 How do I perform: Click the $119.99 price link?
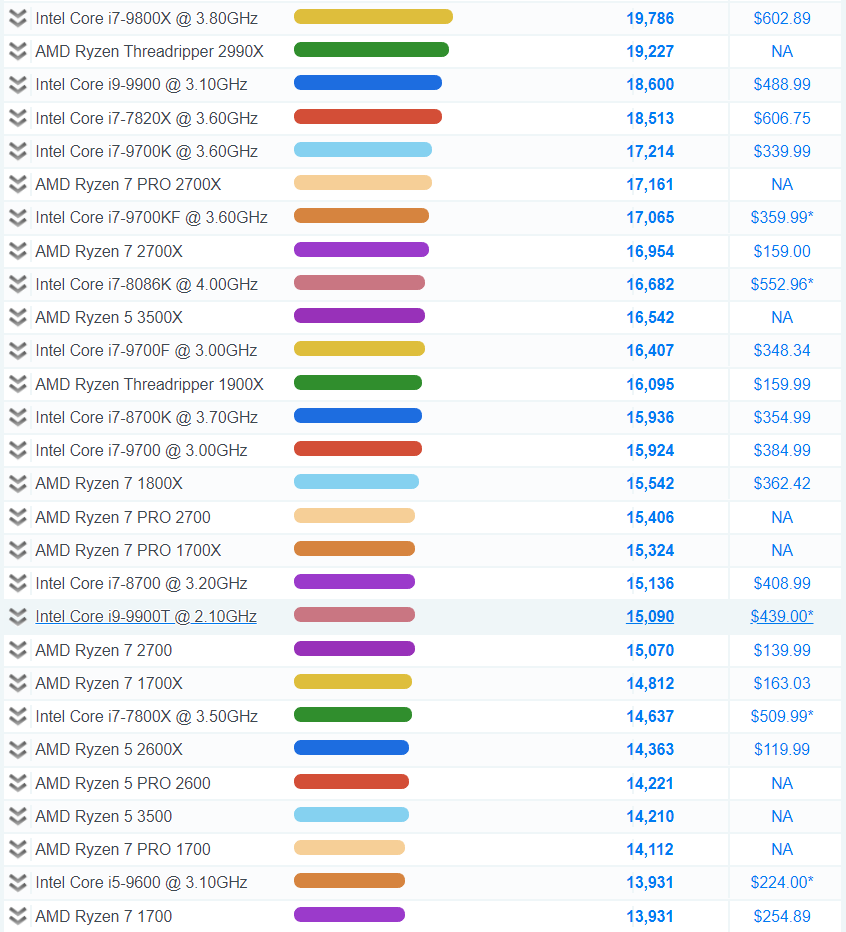[x=782, y=750]
